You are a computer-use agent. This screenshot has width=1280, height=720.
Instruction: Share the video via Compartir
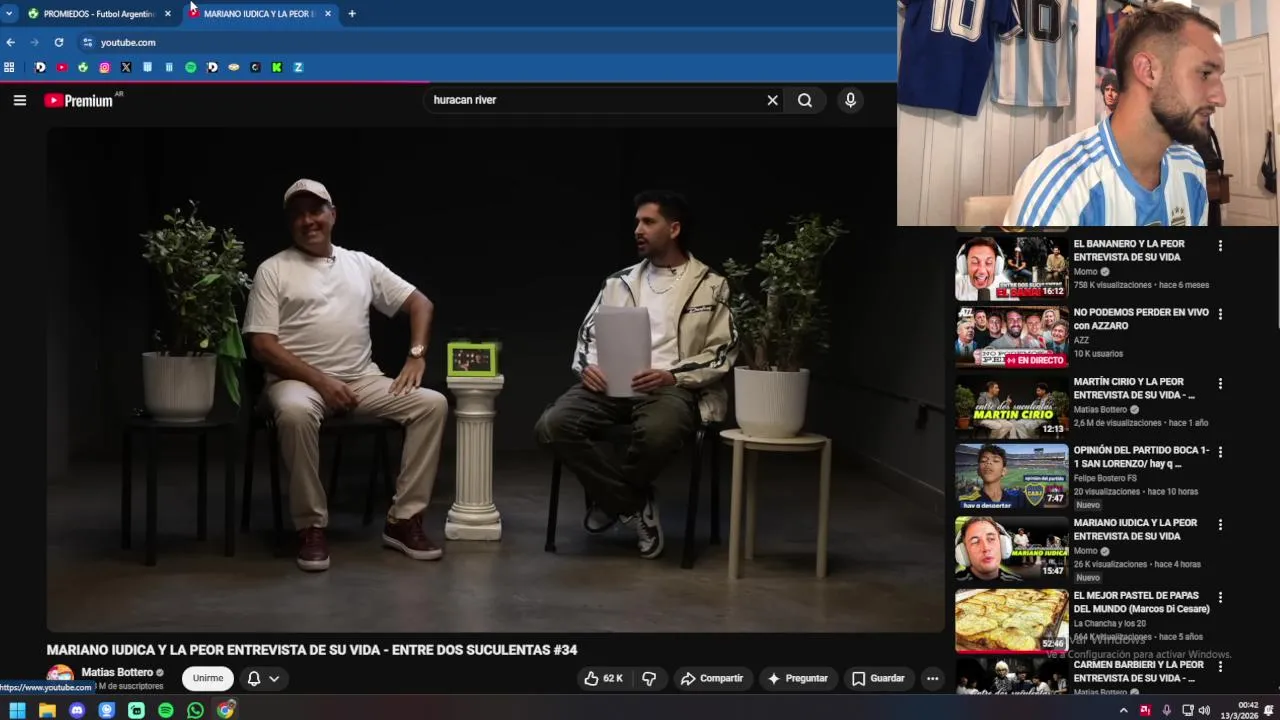pos(712,678)
